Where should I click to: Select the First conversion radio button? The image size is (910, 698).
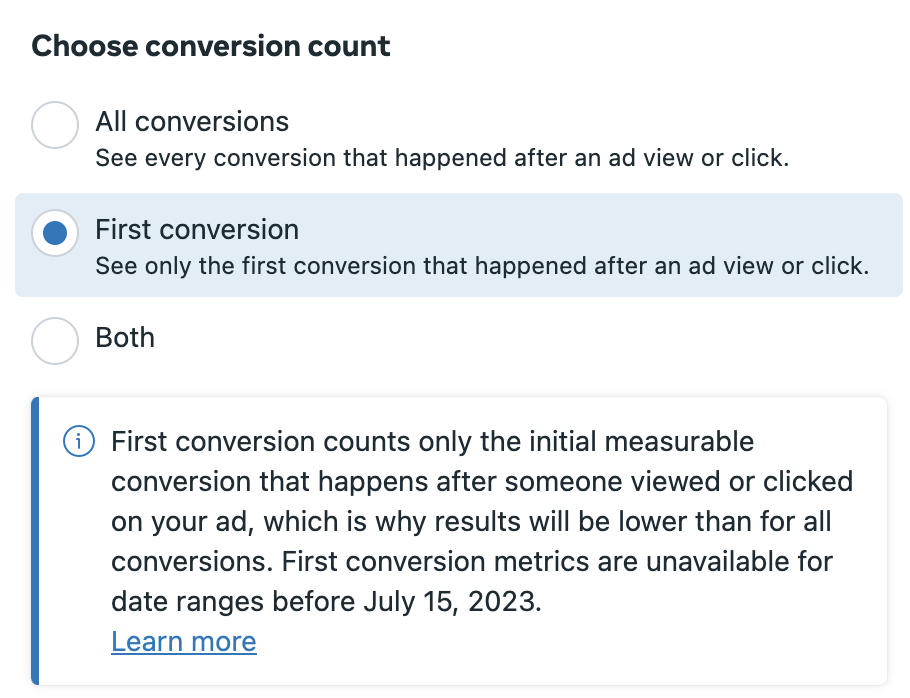coord(55,233)
